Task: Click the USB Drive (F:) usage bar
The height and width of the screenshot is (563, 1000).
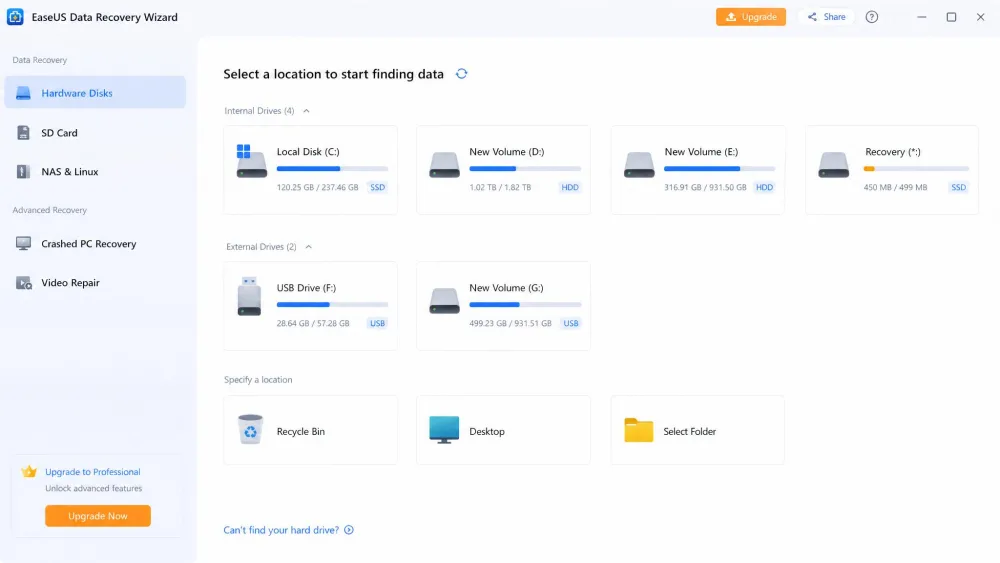Action: coord(332,305)
